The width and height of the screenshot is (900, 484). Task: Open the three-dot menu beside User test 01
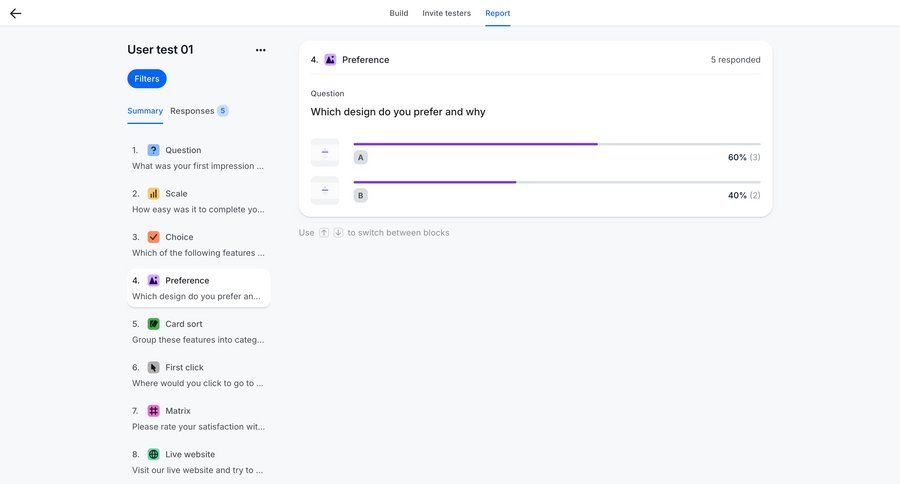[x=261, y=50]
